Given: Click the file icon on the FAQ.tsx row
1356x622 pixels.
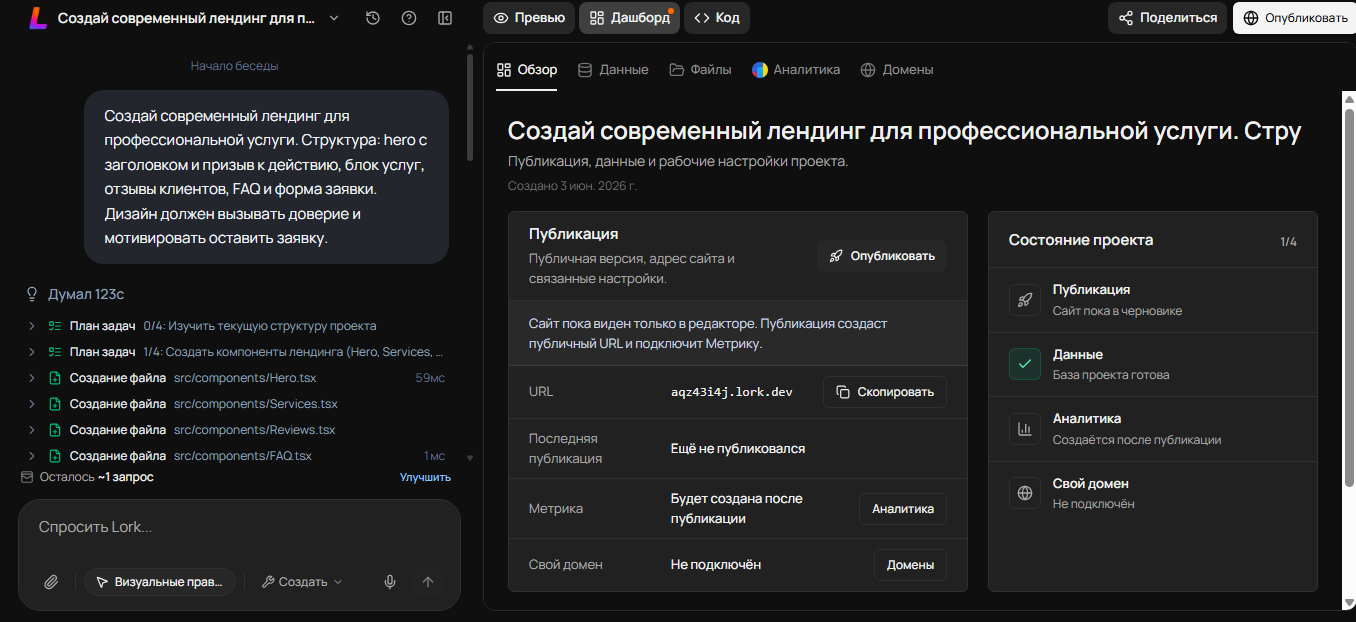Looking at the screenshot, I should point(56,456).
